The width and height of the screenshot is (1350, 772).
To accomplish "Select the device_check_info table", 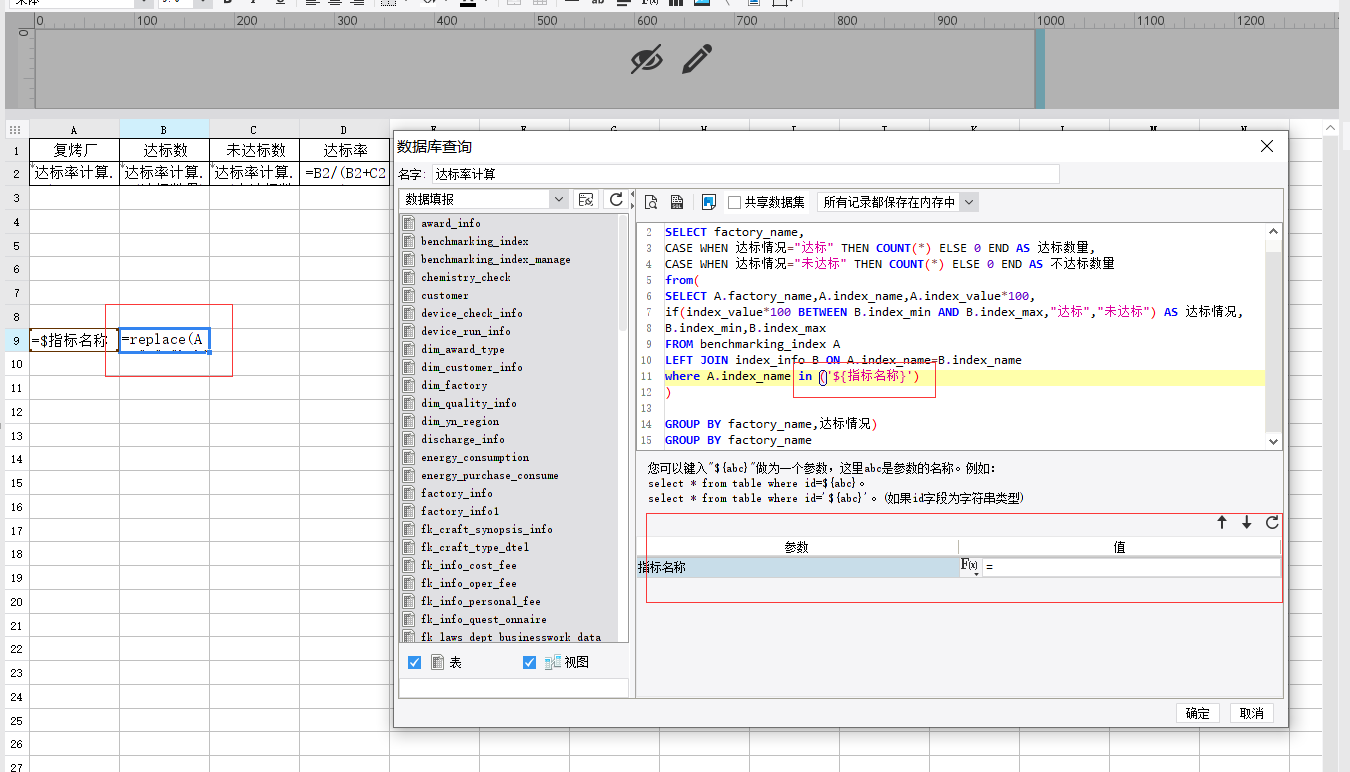I will 471,313.
